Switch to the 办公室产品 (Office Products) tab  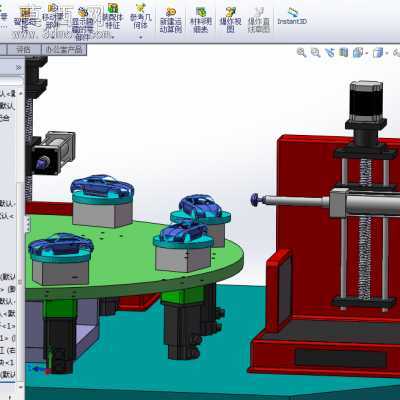[64, 50]
